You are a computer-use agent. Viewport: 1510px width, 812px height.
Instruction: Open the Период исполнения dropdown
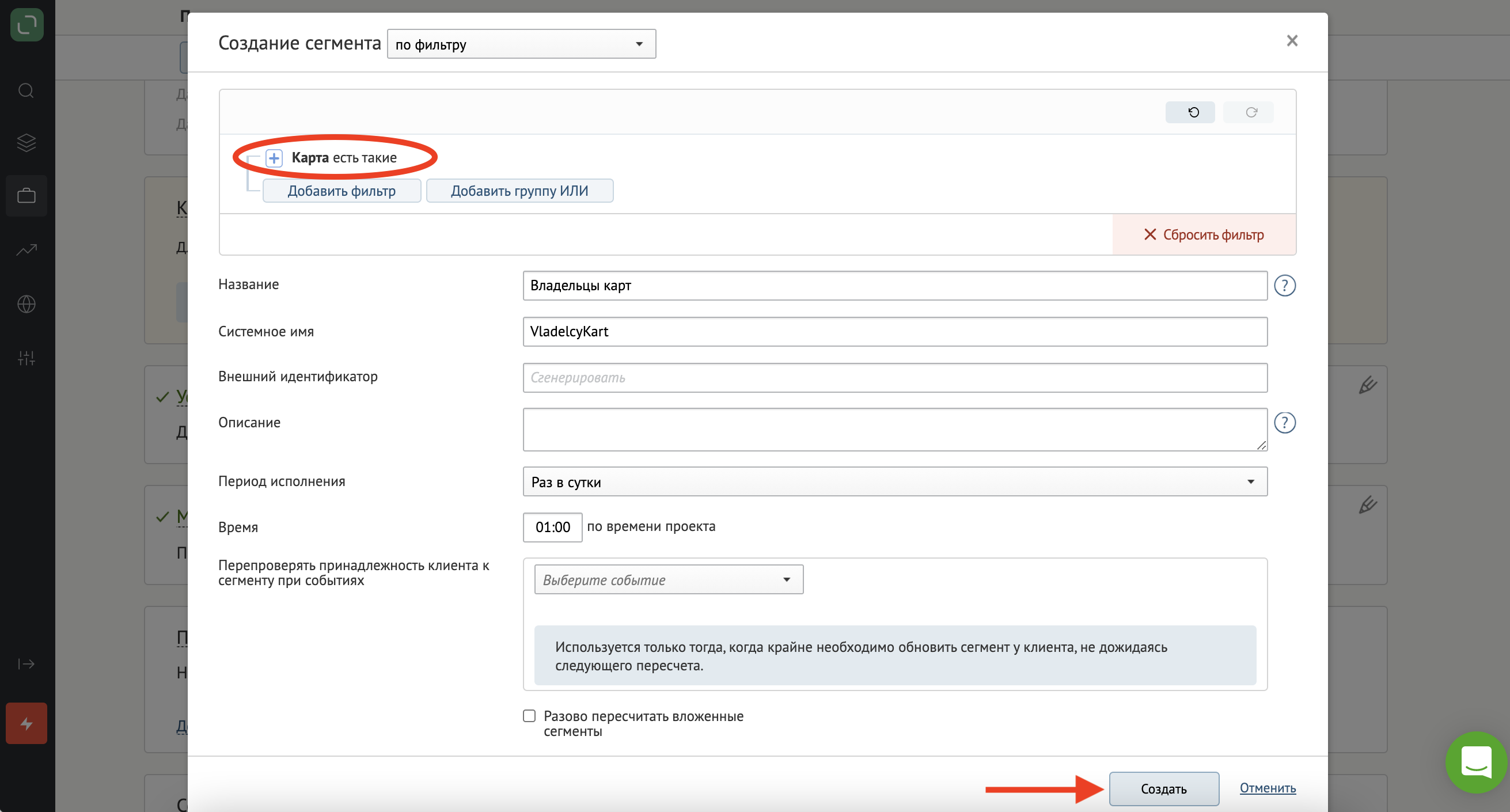pyautogui.click(x=894, y=481)
